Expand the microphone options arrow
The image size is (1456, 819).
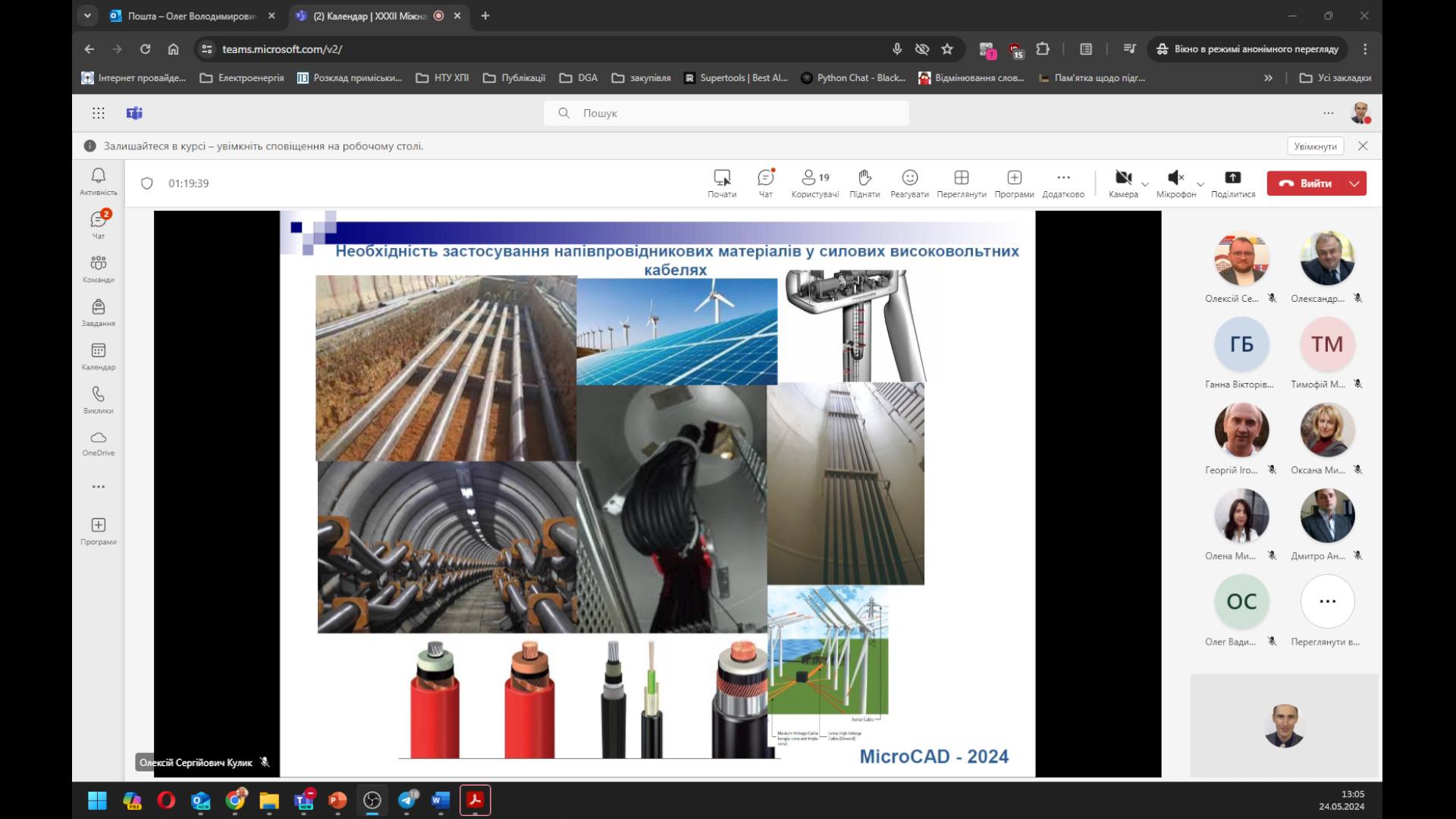(x=1200, y=184)
